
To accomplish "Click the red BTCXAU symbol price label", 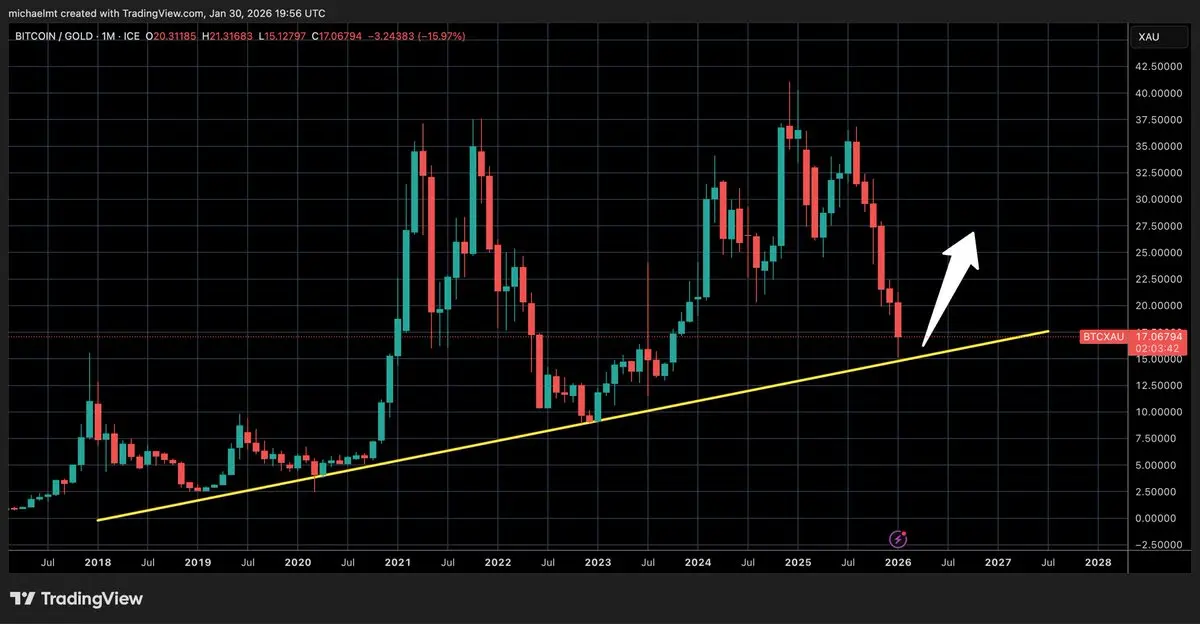I will (1103, 337).
